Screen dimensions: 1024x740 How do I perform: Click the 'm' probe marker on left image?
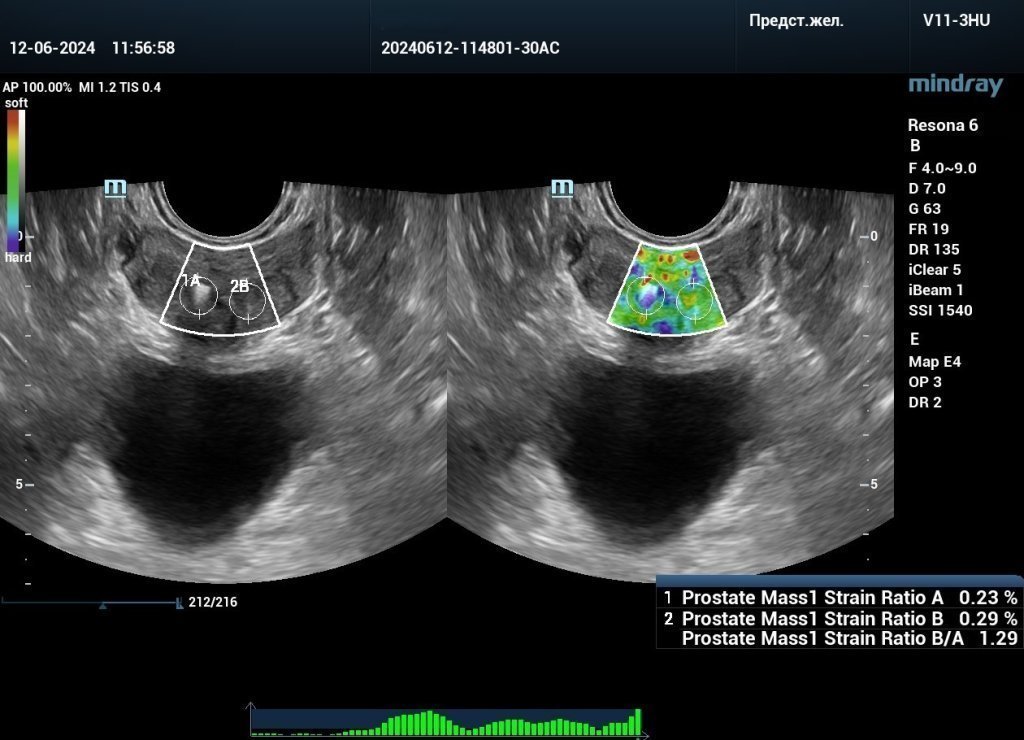(116, 188)
